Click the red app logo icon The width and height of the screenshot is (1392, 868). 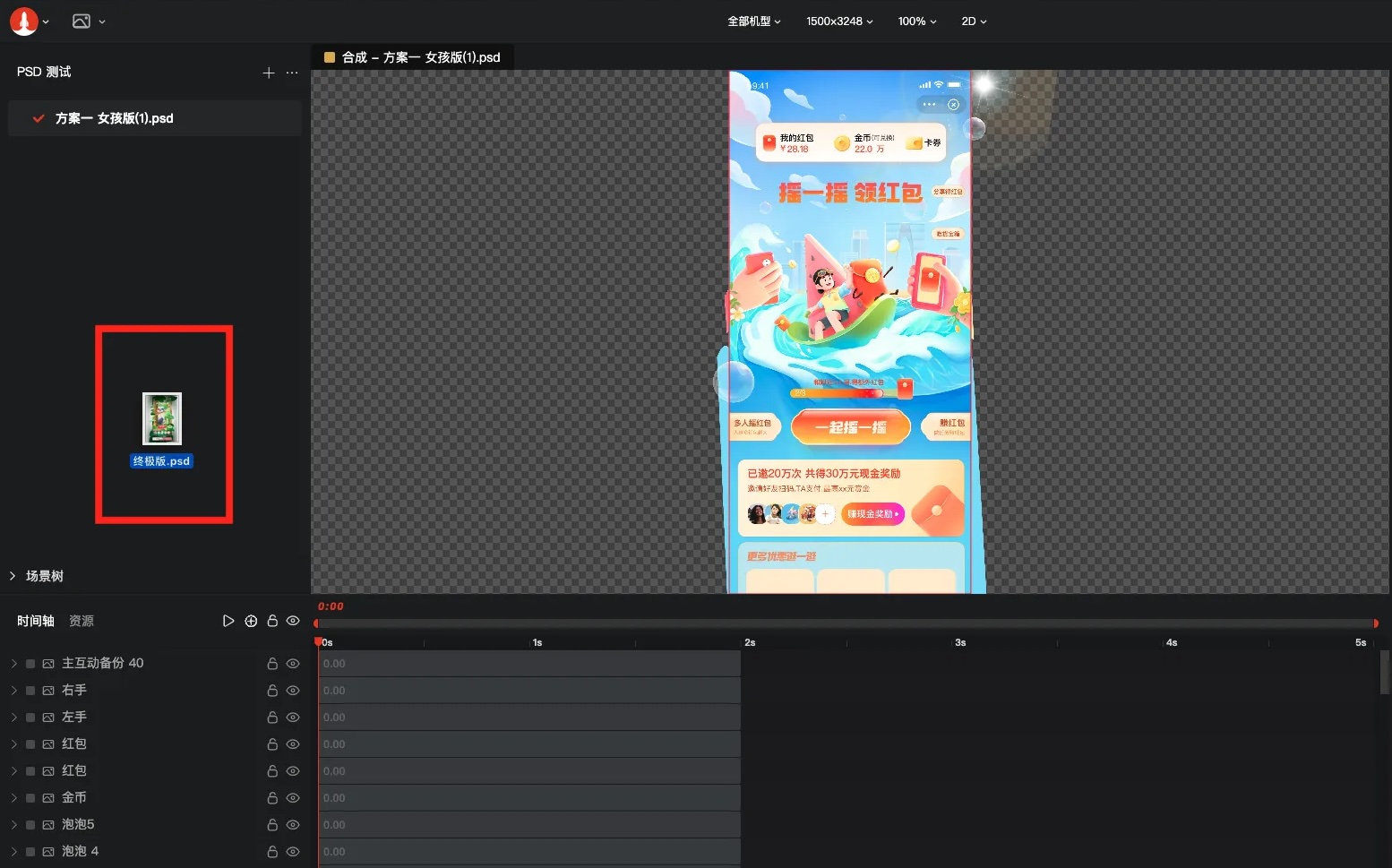tap(23, 21)
